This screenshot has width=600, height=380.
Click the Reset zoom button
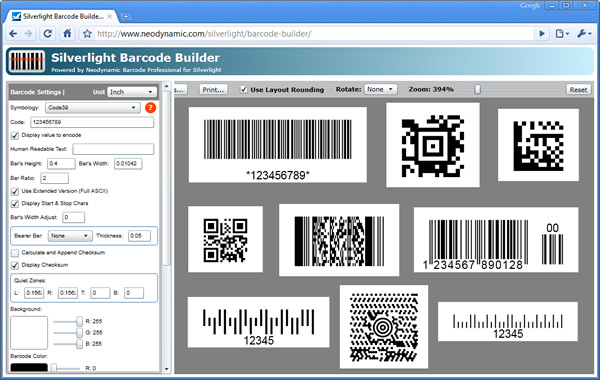tap(578, 90)
